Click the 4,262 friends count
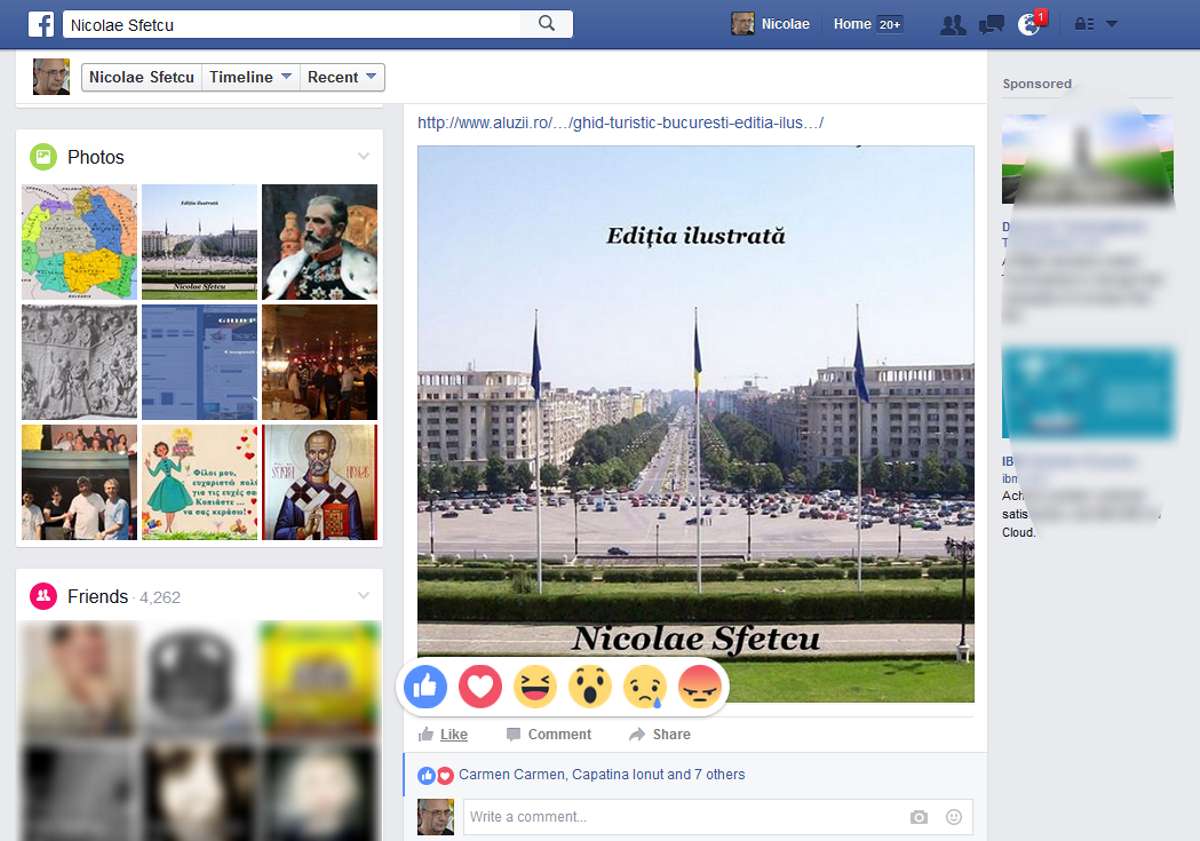 click(160, 597)
